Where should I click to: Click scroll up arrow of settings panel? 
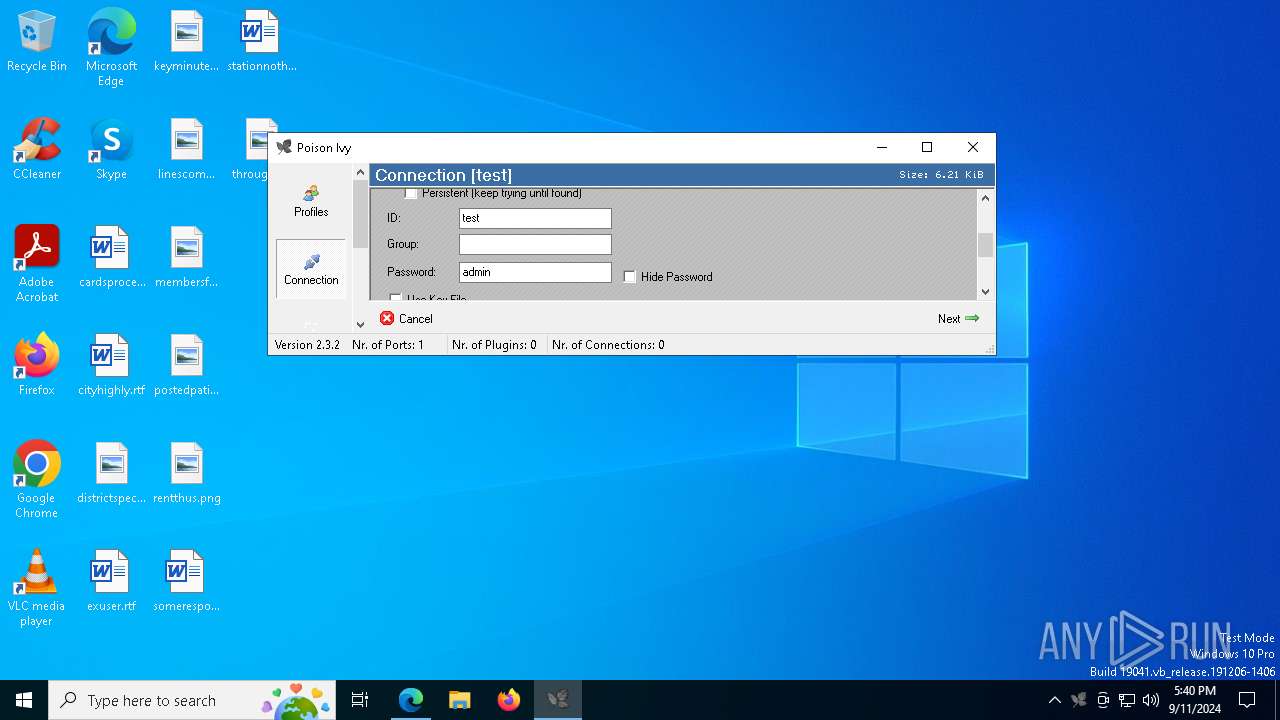[x=985, y=198]
